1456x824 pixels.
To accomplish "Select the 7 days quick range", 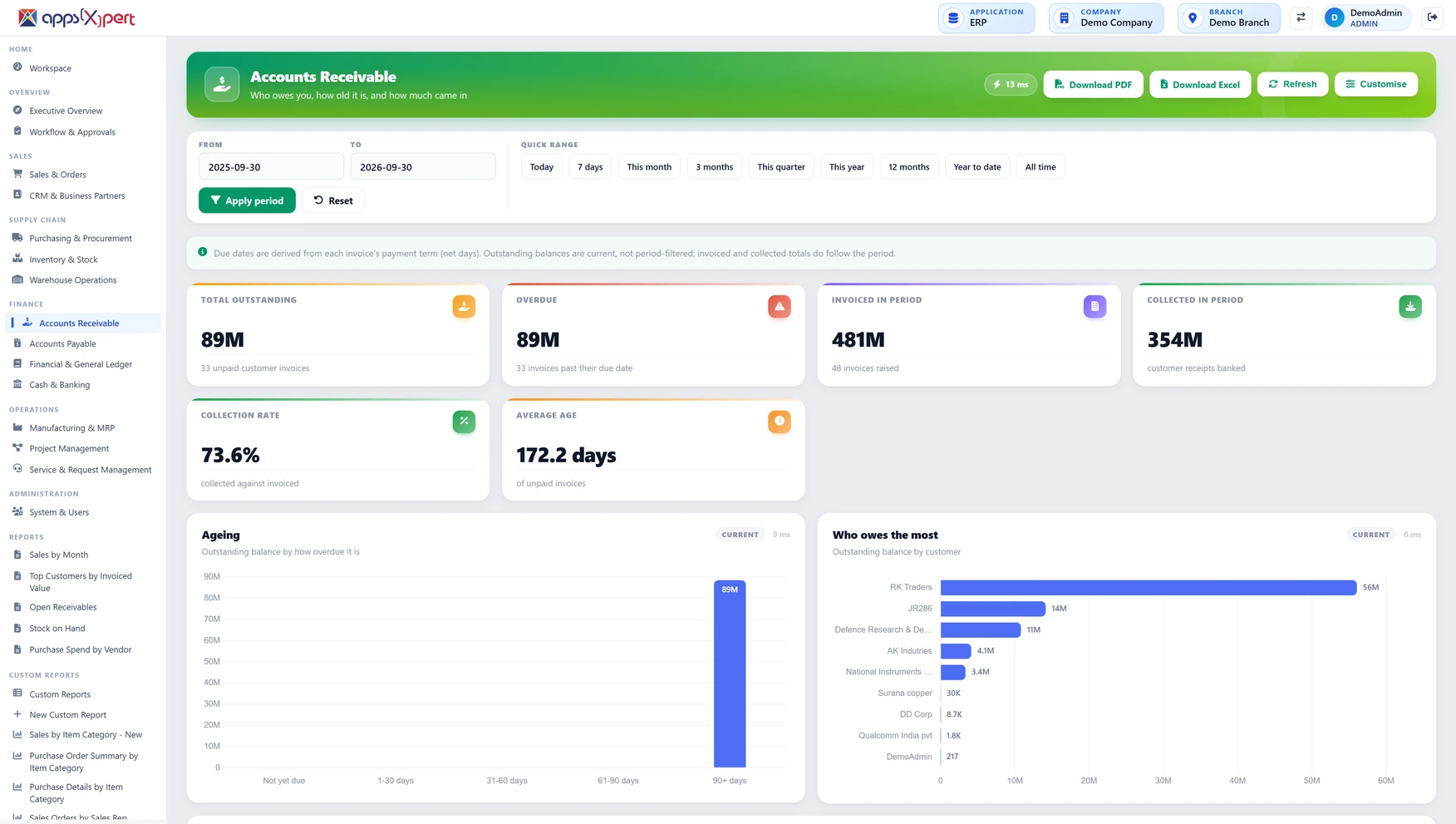I will click(x=590, y=167).
